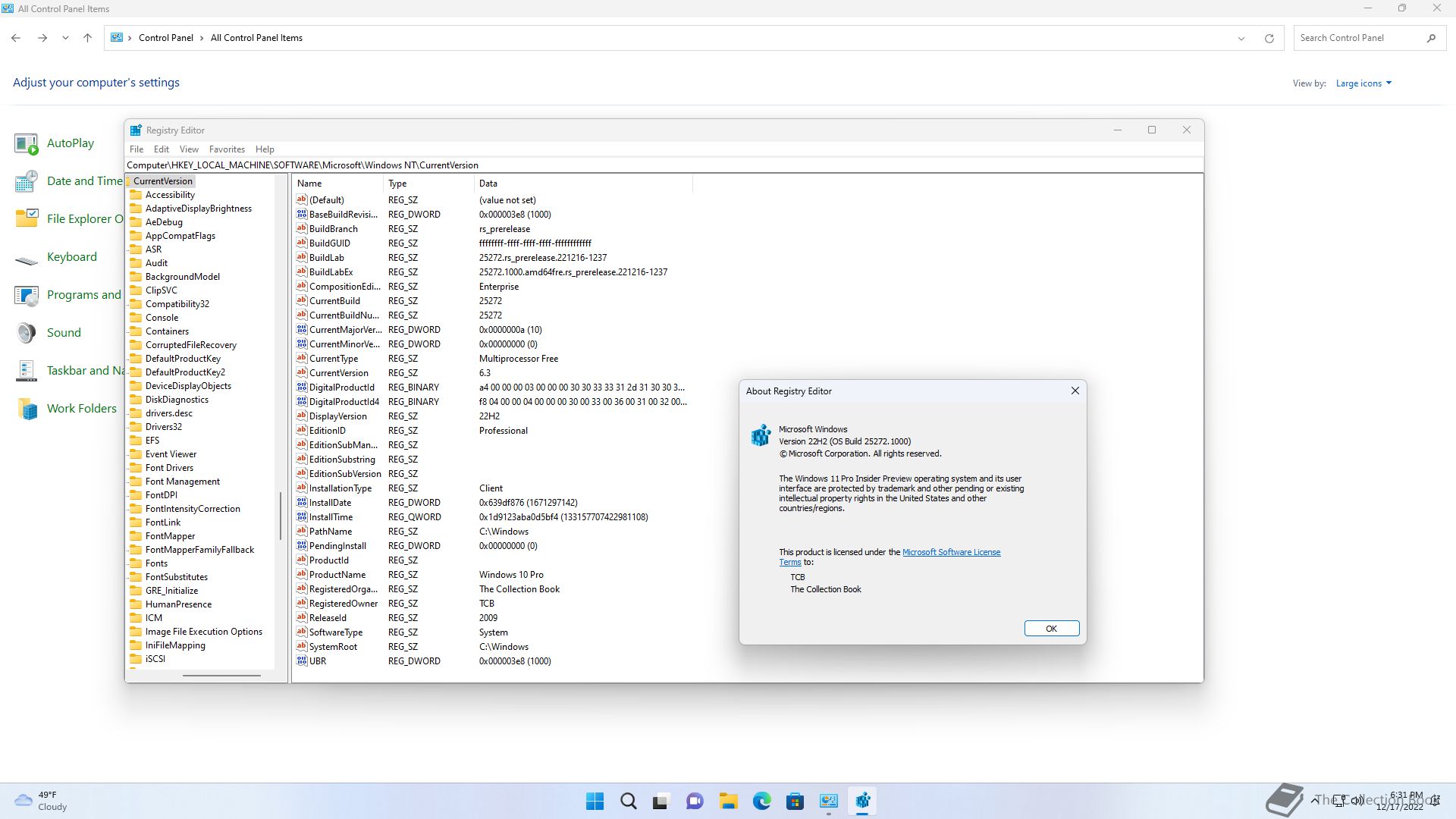Open the View menu in Registry Editor
The width and height of the screenshot is (1456, 819).
(189, 149)
